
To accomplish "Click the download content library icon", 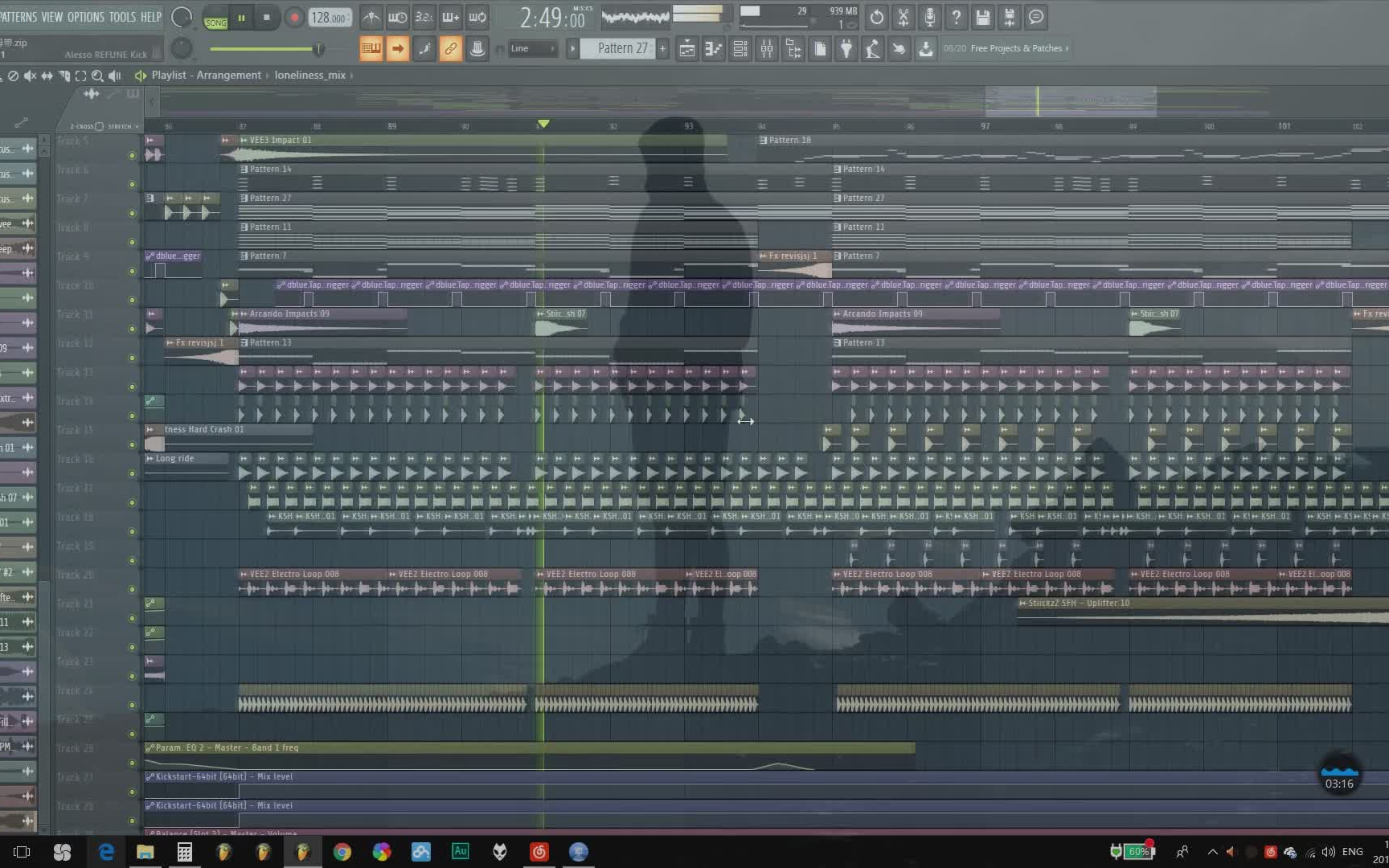I will coord(926,49).
